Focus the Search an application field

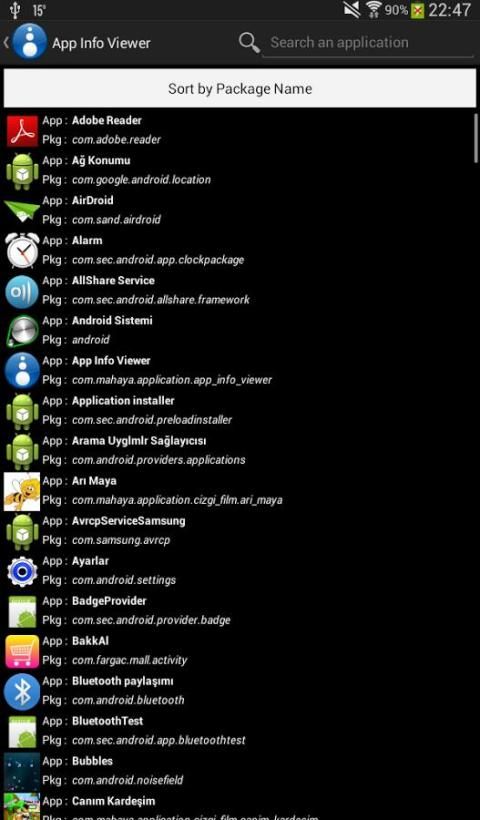(369, 43)
